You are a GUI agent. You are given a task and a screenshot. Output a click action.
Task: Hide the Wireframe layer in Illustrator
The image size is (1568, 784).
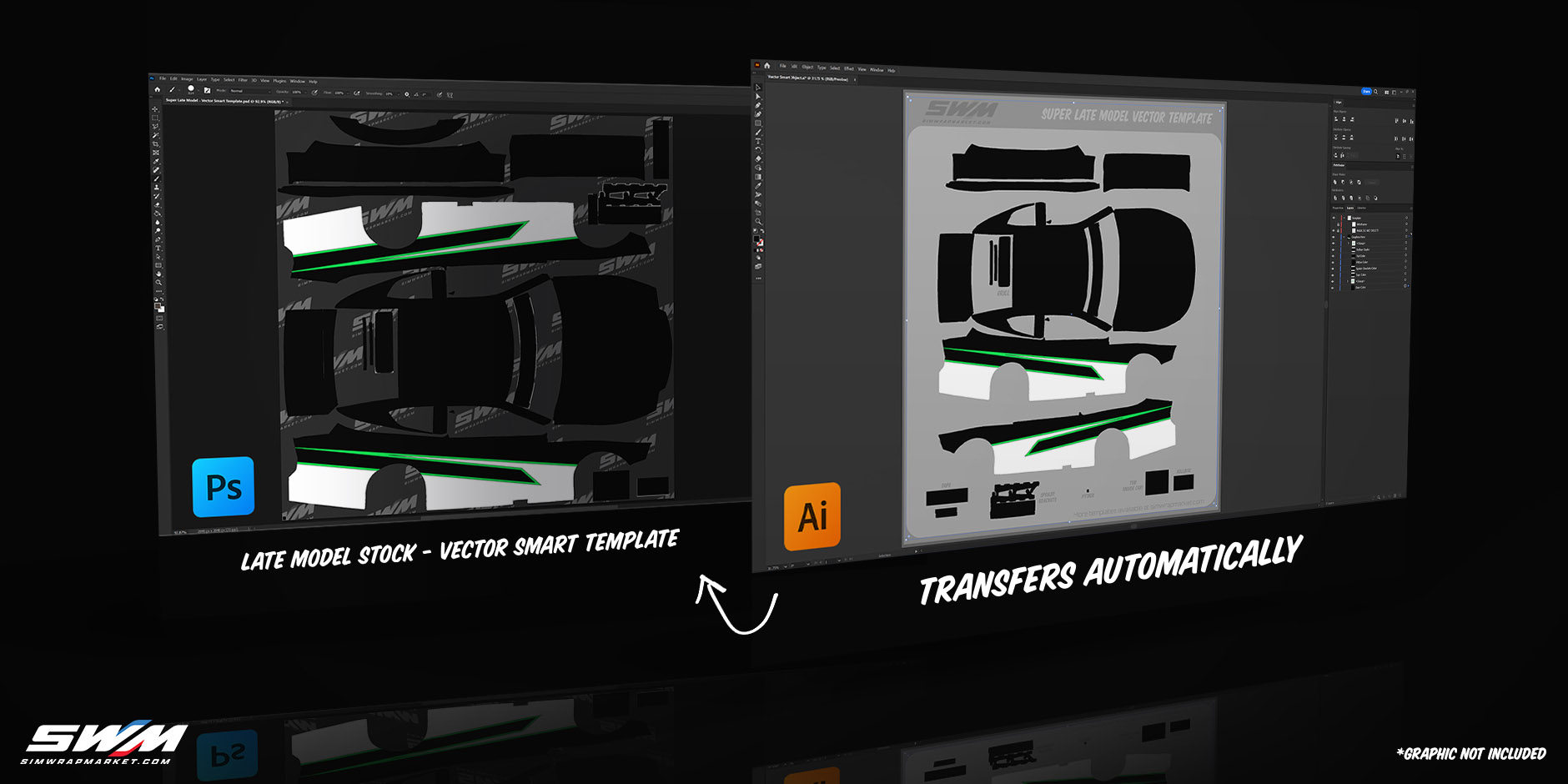1333,224
